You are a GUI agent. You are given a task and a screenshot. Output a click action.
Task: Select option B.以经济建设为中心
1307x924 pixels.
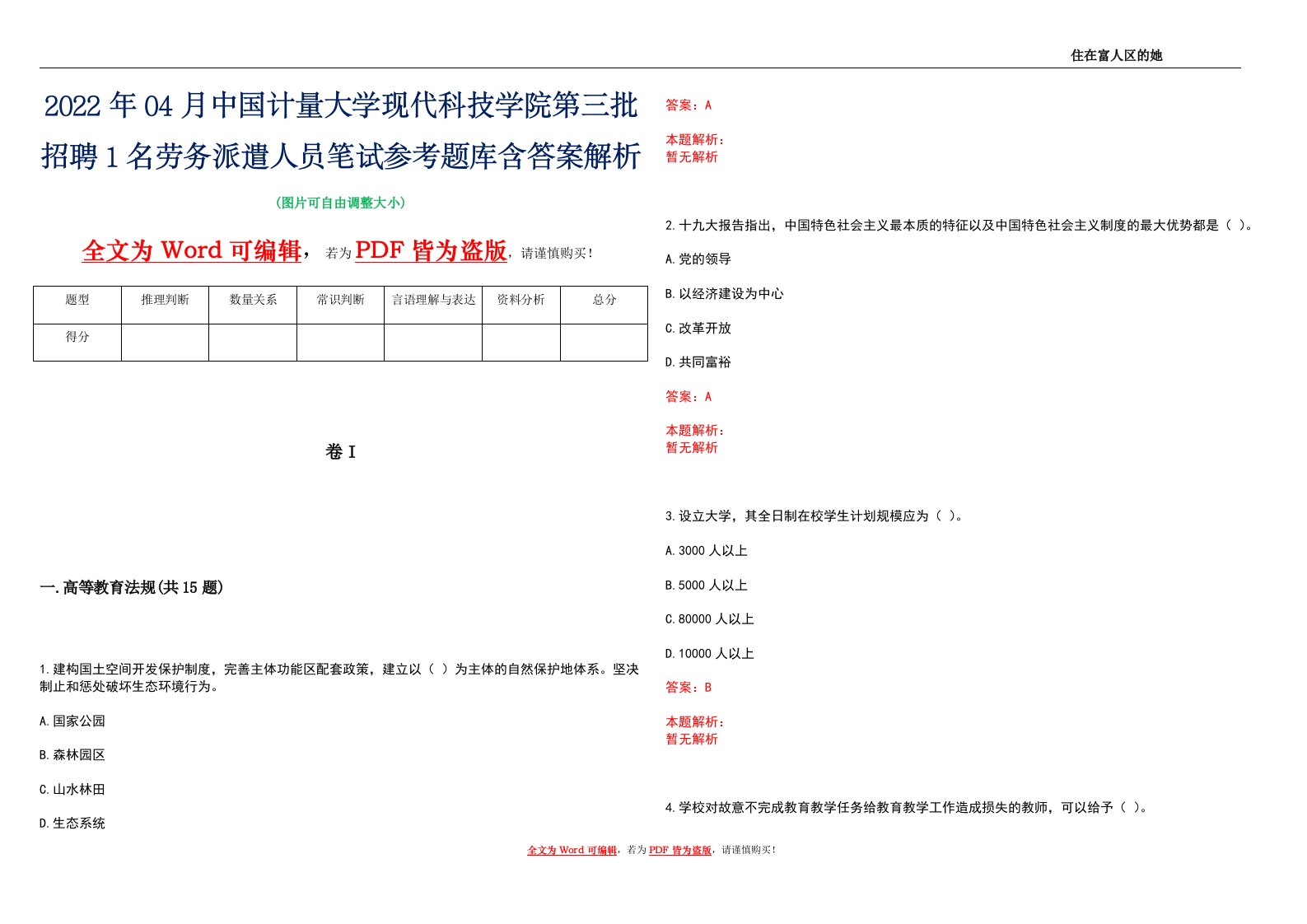(x=725, y=293)
